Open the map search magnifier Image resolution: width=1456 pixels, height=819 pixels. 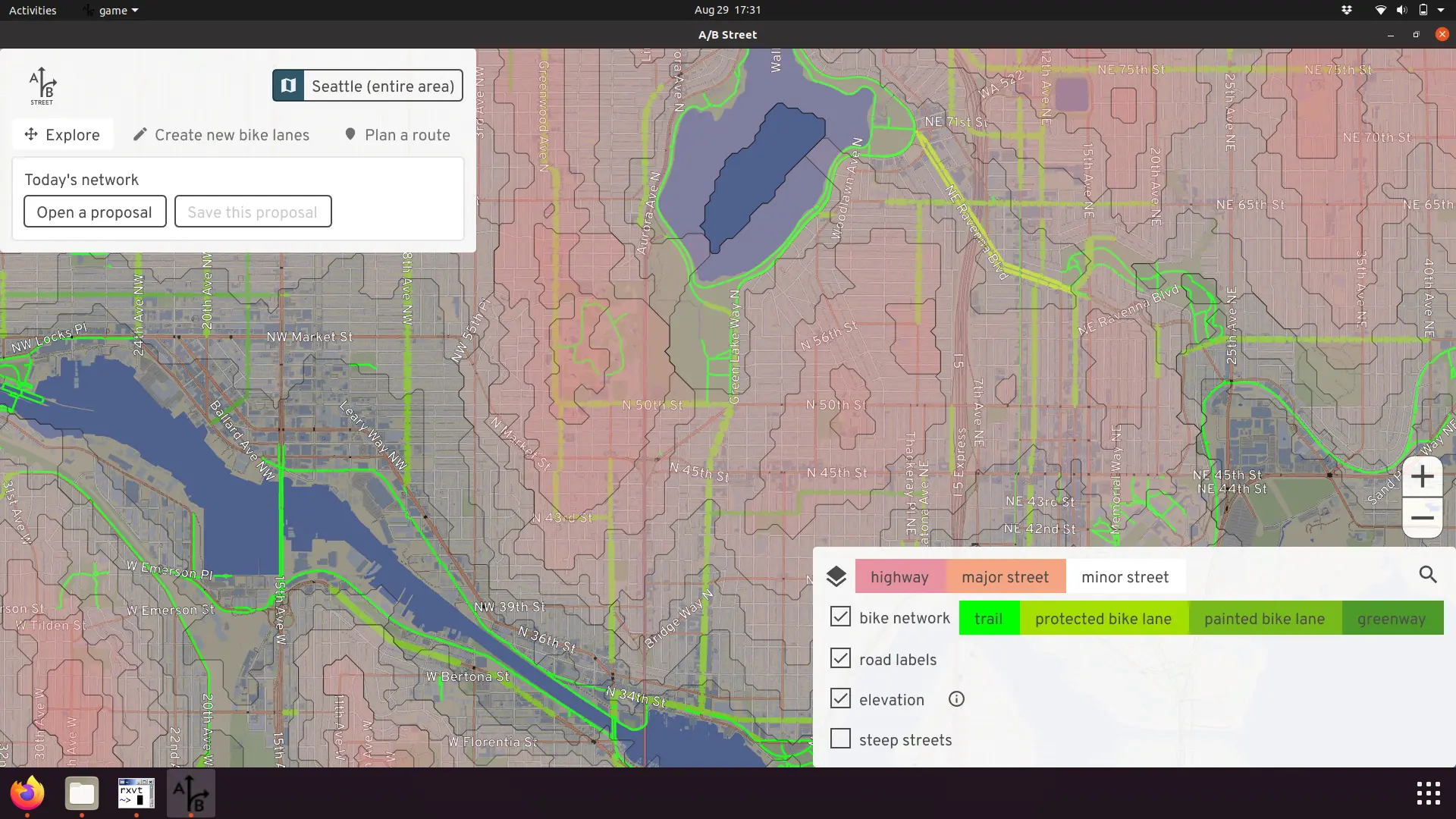click(1428, 575)
